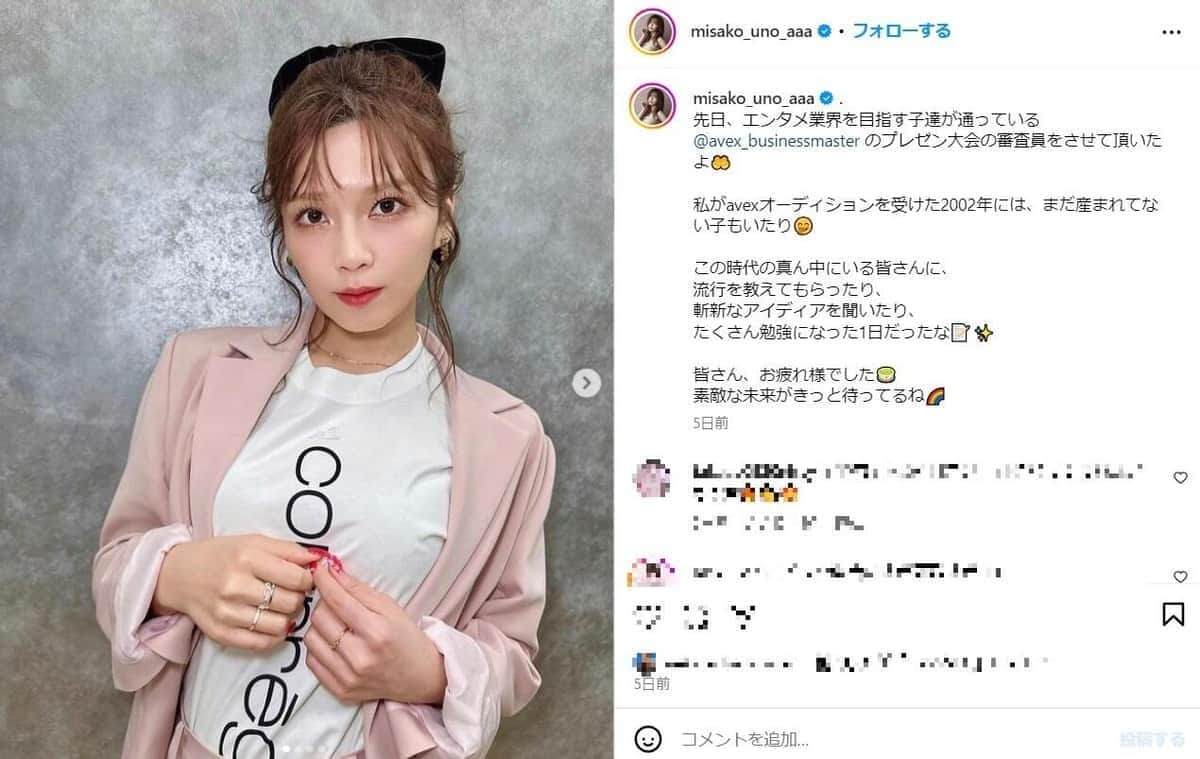Save post with the bookmark icon
This screenshot has width=1200, height=759.
[x=1173, y=613]
